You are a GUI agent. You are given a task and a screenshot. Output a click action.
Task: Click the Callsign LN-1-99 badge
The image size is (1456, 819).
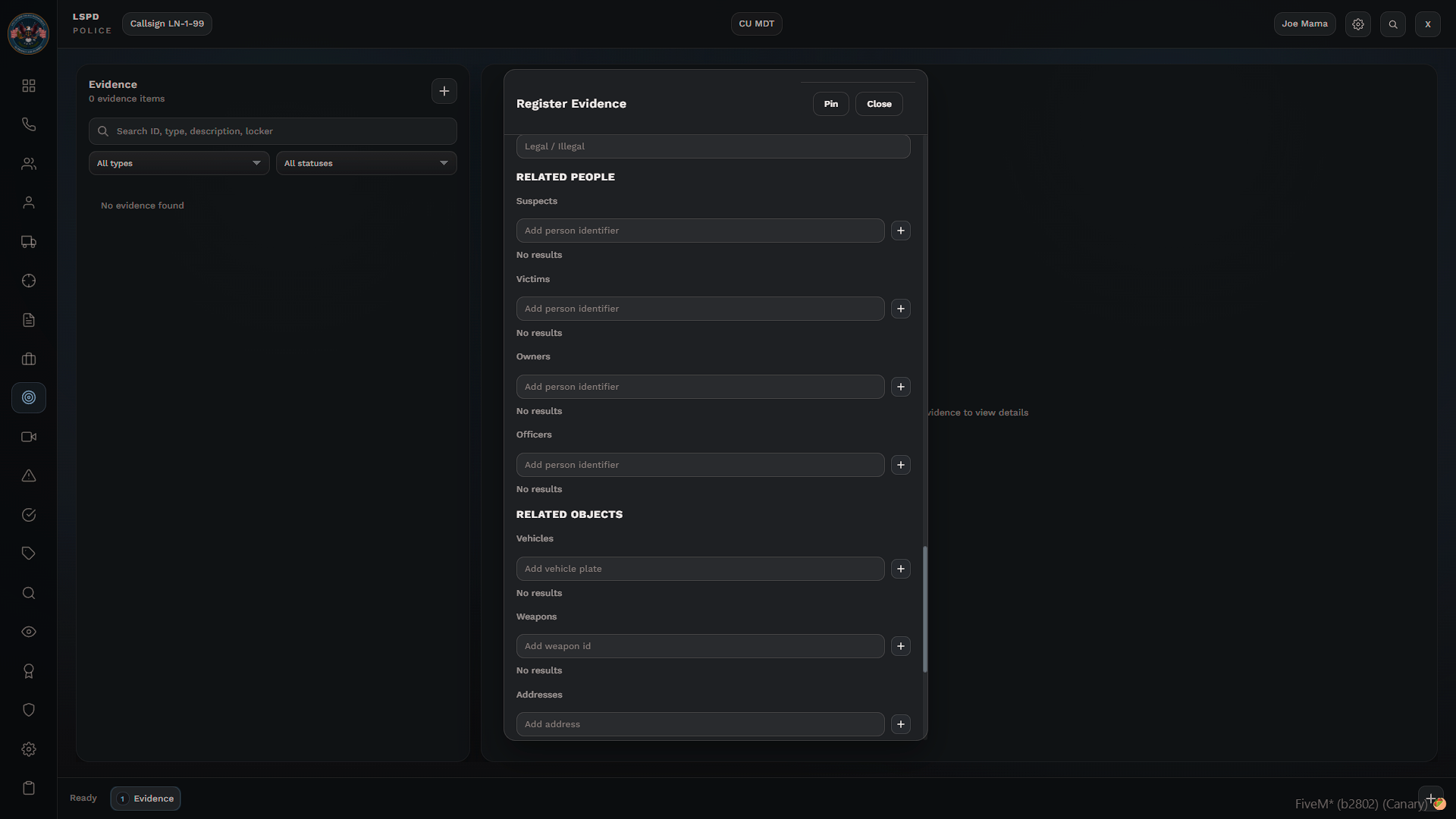pos(167,24)
